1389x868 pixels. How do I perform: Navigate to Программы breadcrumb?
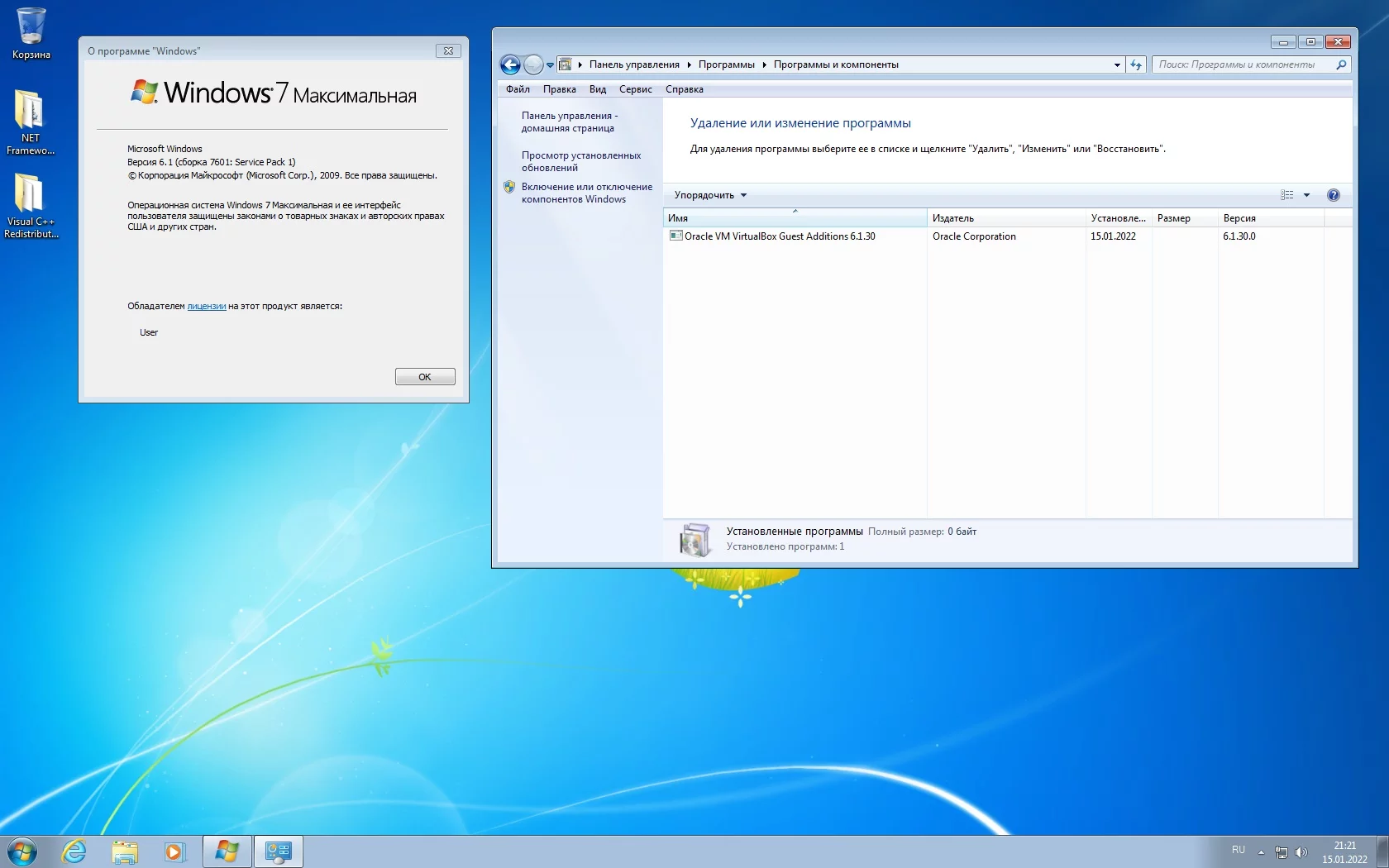727,64
